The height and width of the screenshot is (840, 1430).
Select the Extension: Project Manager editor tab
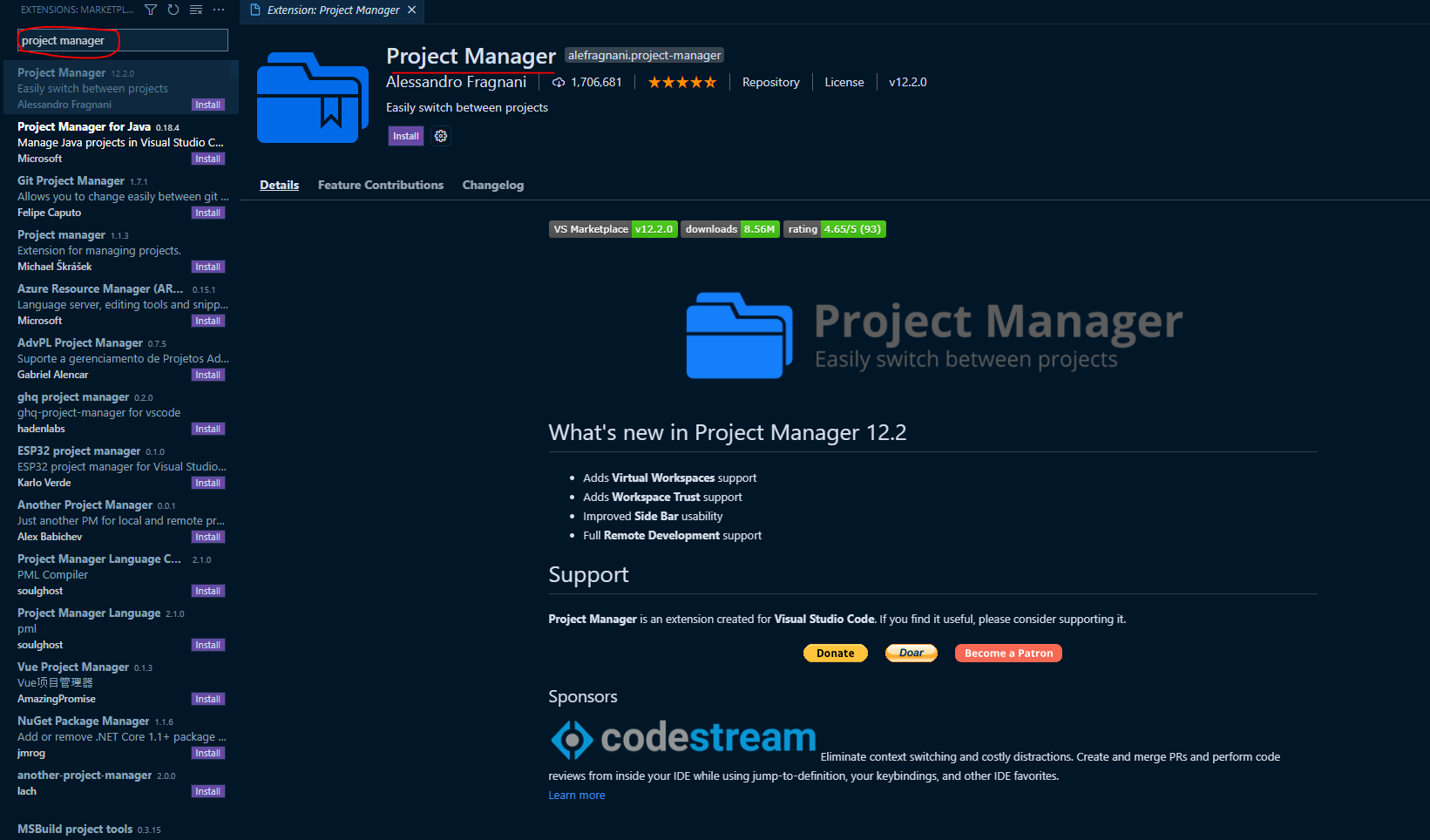click(x=333, y=10)
